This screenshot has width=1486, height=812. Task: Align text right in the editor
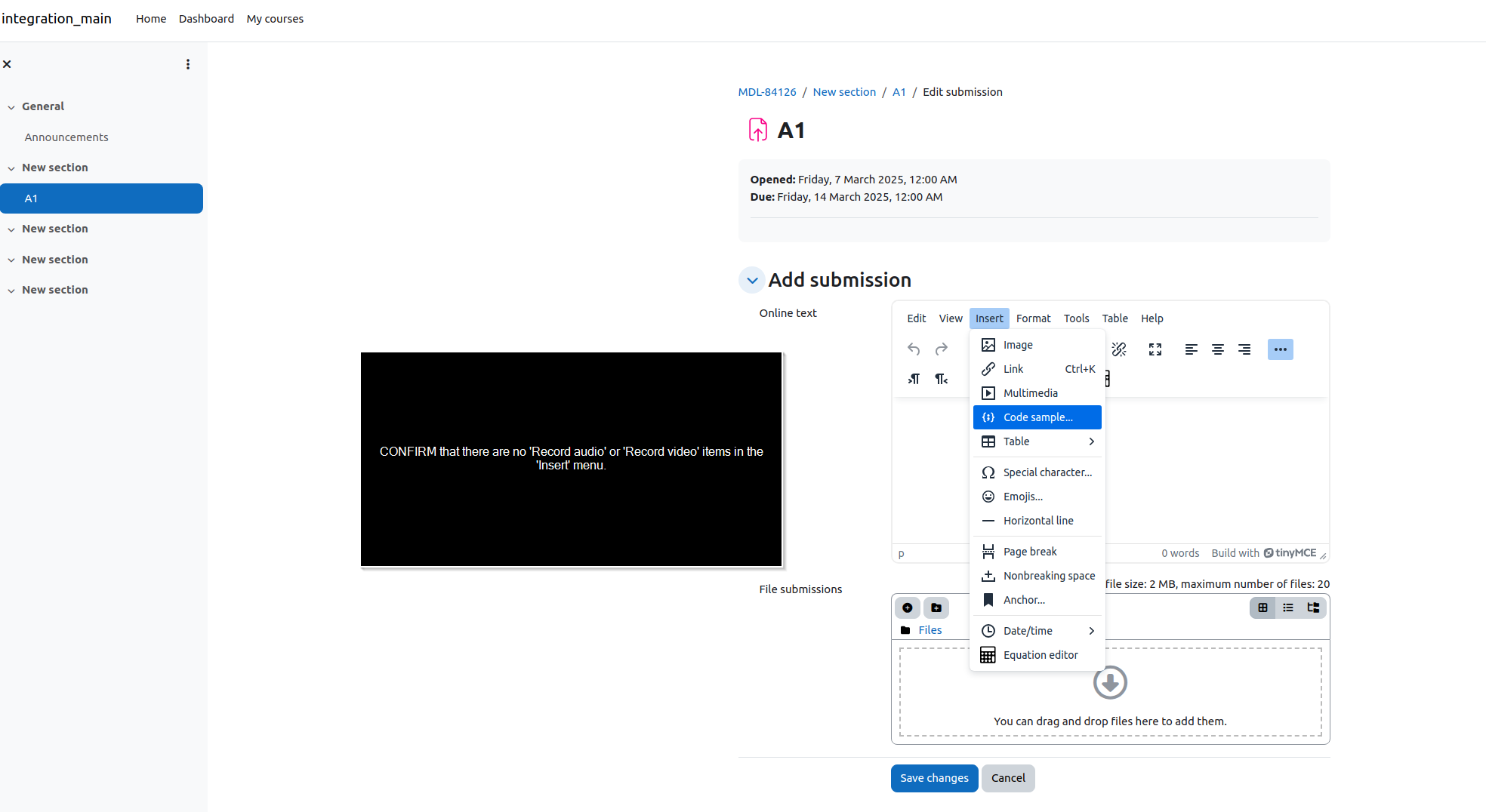coord(1244,349)
